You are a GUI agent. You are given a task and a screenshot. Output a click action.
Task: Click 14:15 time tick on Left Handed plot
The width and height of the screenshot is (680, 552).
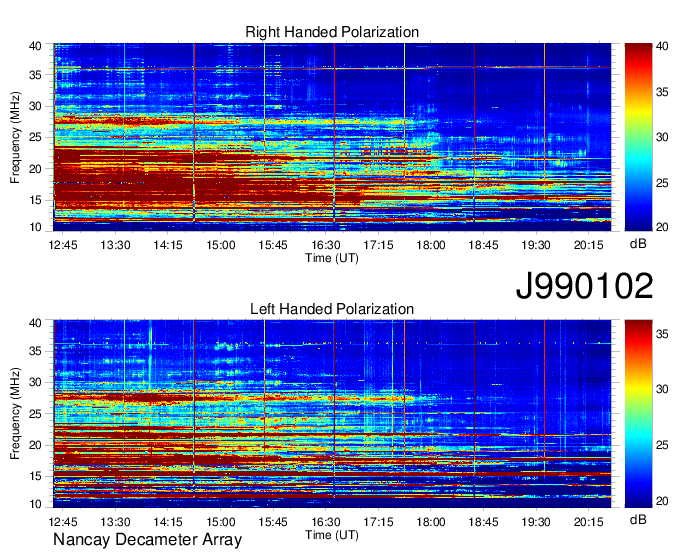click(168, 522)
